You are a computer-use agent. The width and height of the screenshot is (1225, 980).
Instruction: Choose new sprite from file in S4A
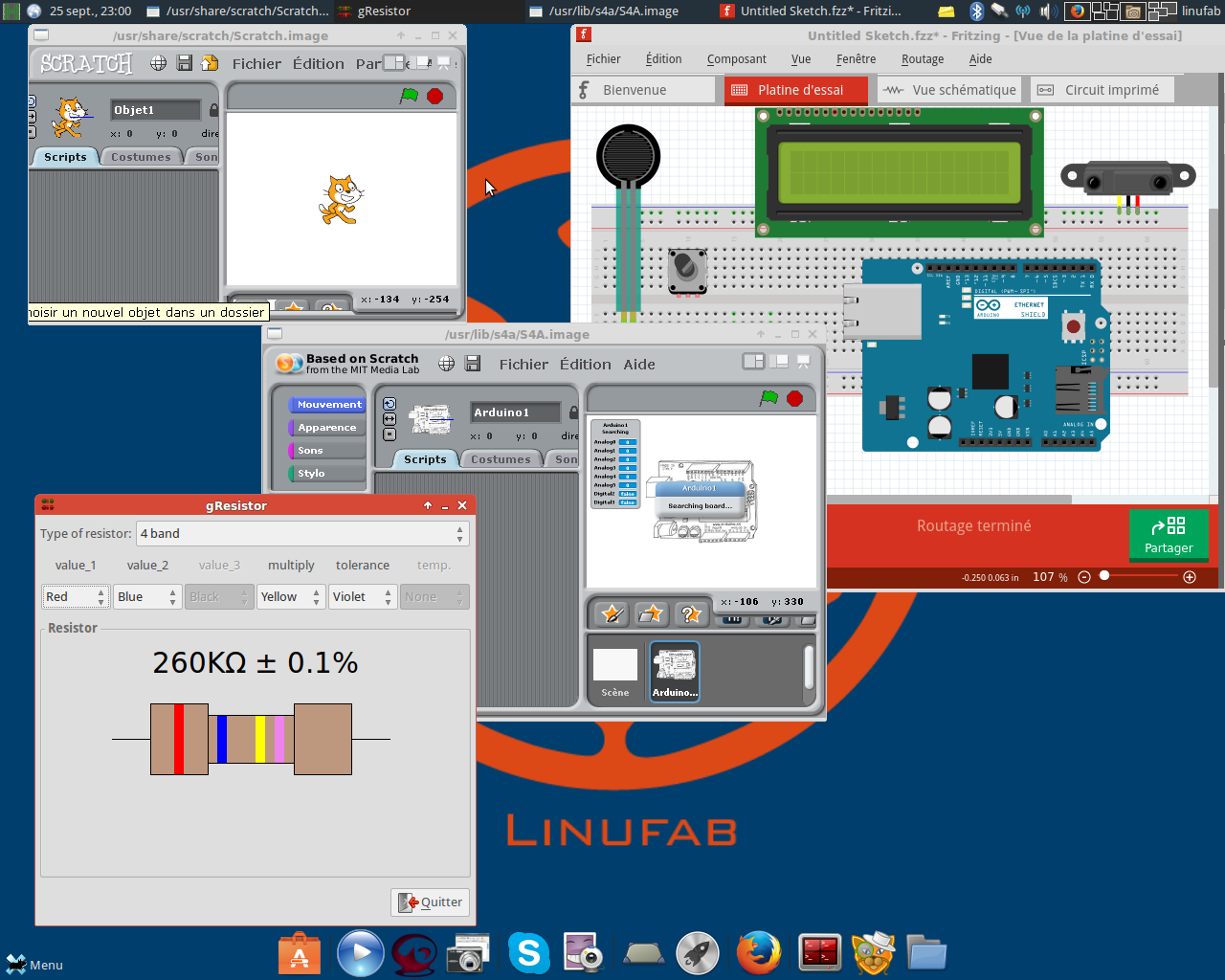pyautogui.click(x=652, y=613)
